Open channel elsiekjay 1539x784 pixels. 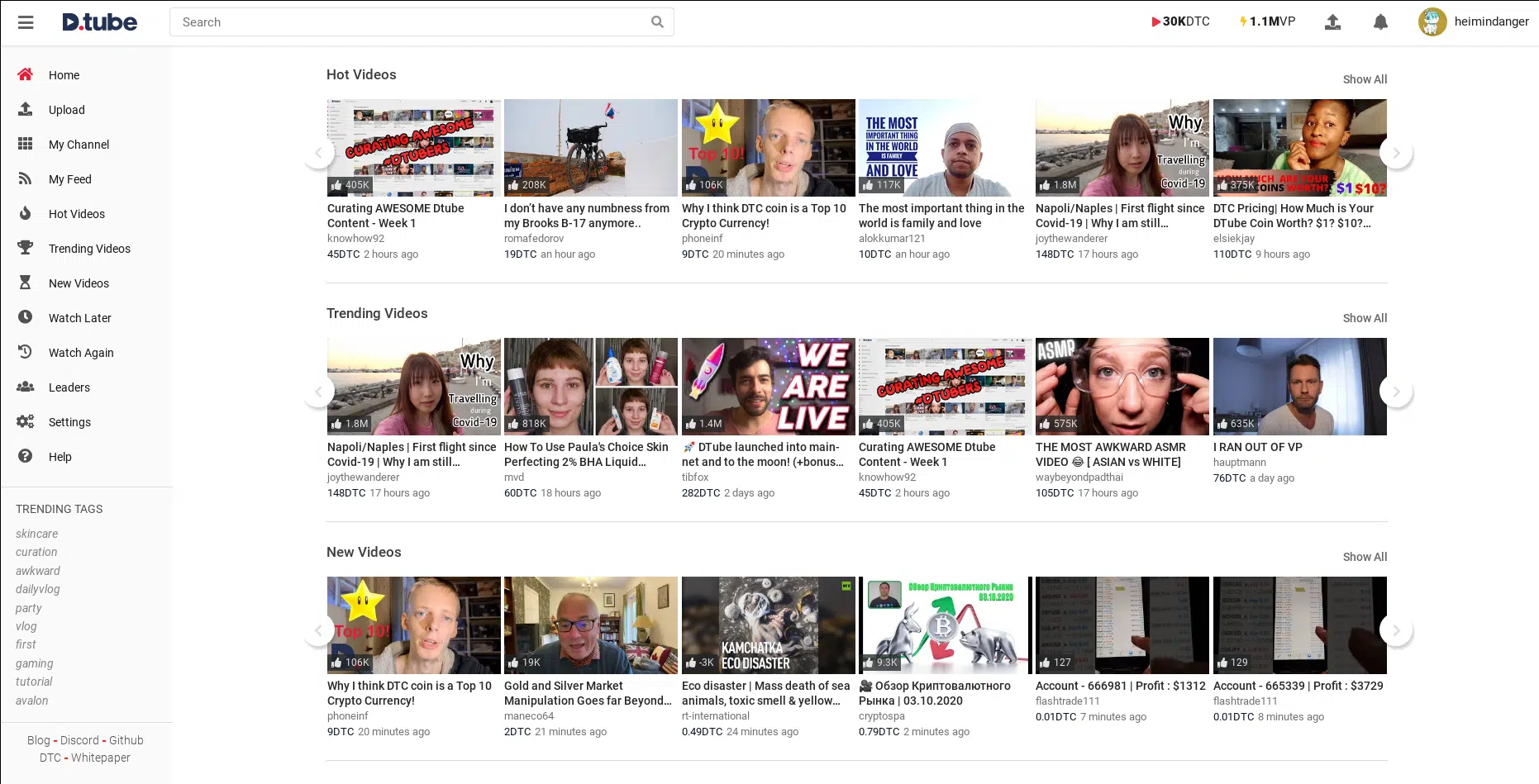(1234, 239)
